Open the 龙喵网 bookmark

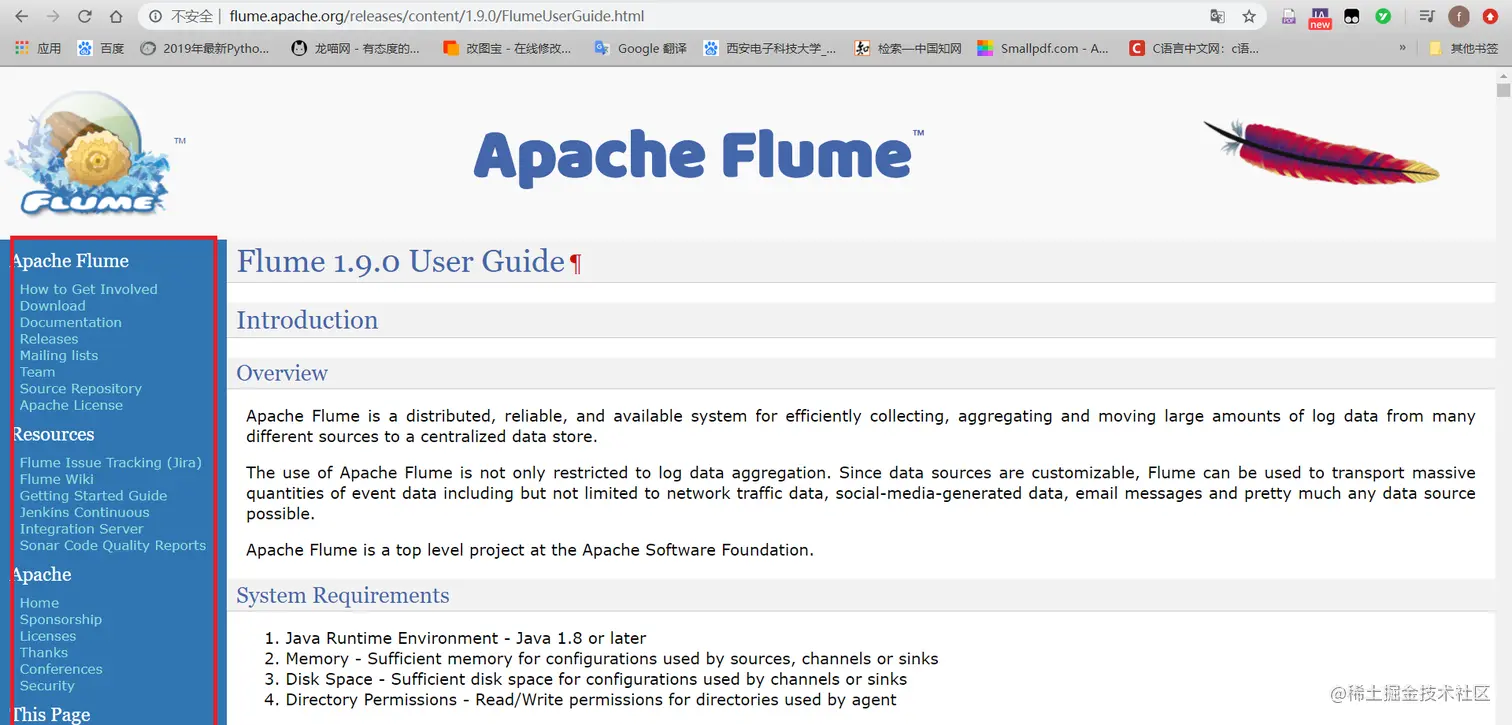click(x=356, y=48)
